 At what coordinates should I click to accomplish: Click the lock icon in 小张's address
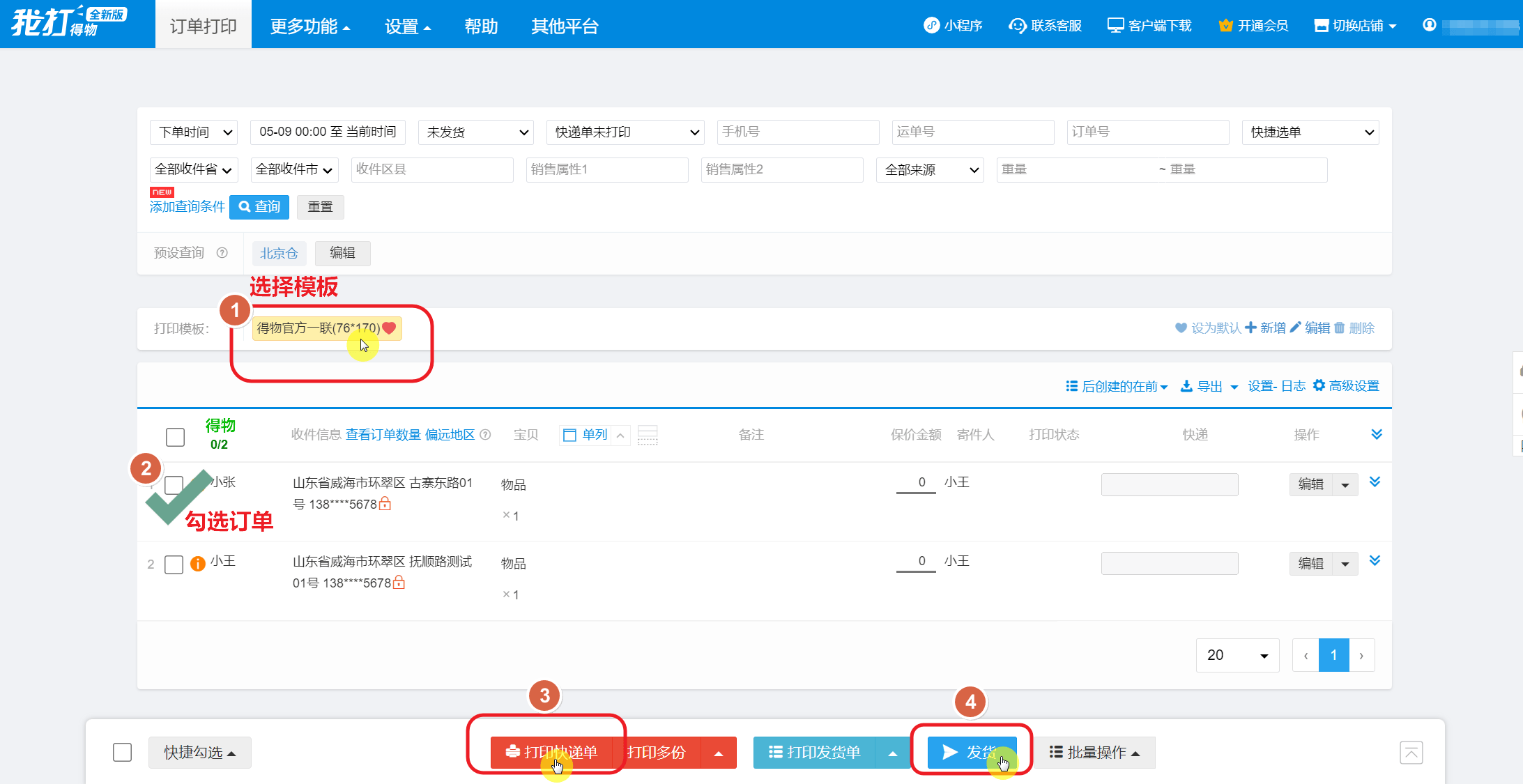[x=385, y=503]
